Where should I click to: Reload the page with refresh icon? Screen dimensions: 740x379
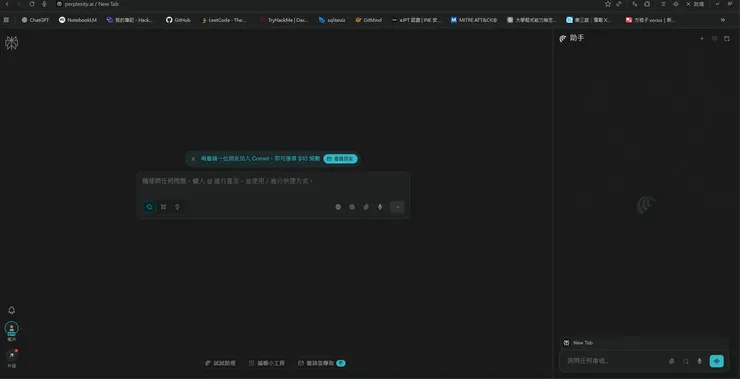(x=32, y=4)
